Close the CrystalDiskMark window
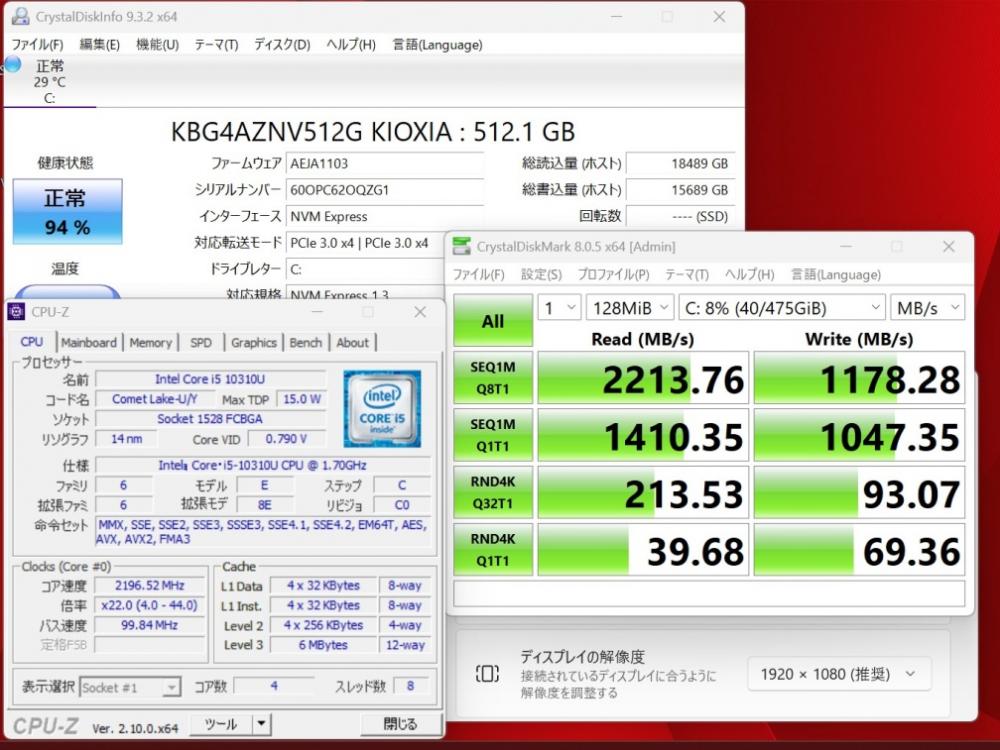Viewport: 1000px width, 750px height. (948, 246)
